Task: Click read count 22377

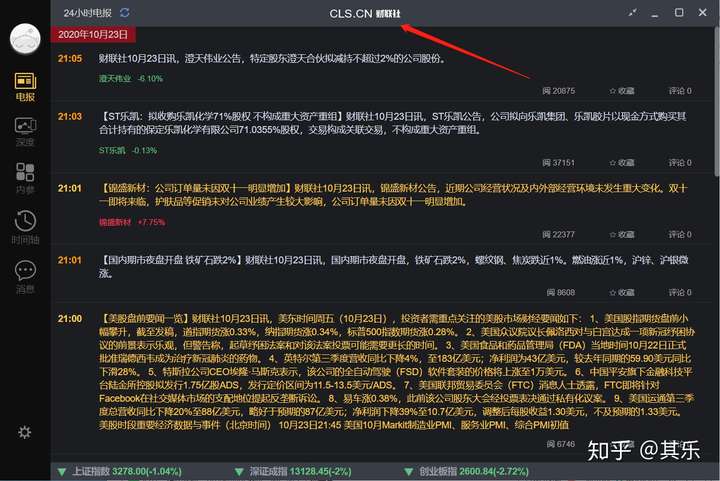Action: pyautogui.click(x=558, y=235)
